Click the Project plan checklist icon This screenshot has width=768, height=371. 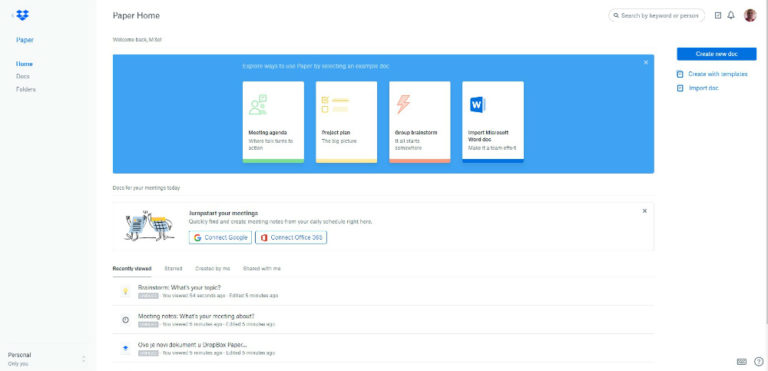click(x=335, y=104)
